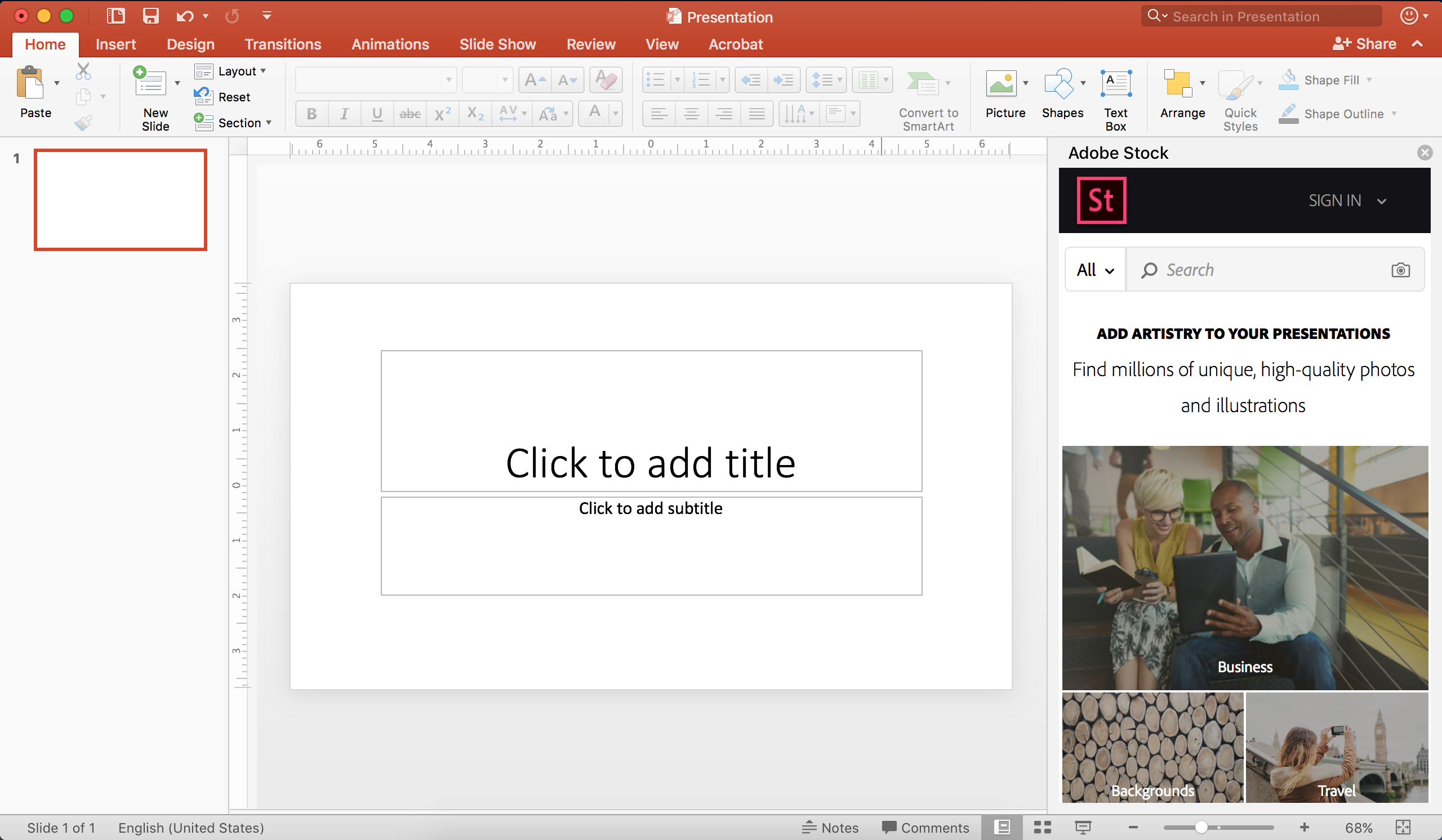Open the Transitions tab
The image size is (1442, 840).
pyautogui.click(x=283, y=44)
